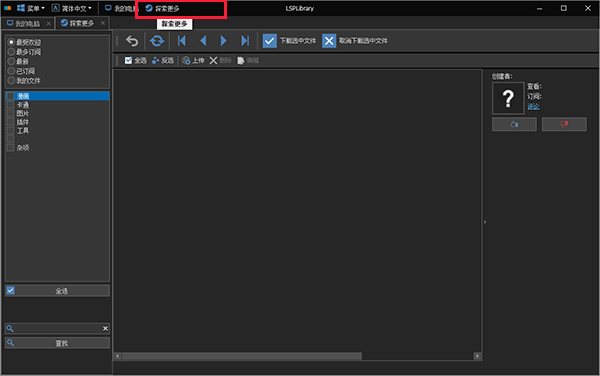Click the search button below input field

tap(57, 343)
